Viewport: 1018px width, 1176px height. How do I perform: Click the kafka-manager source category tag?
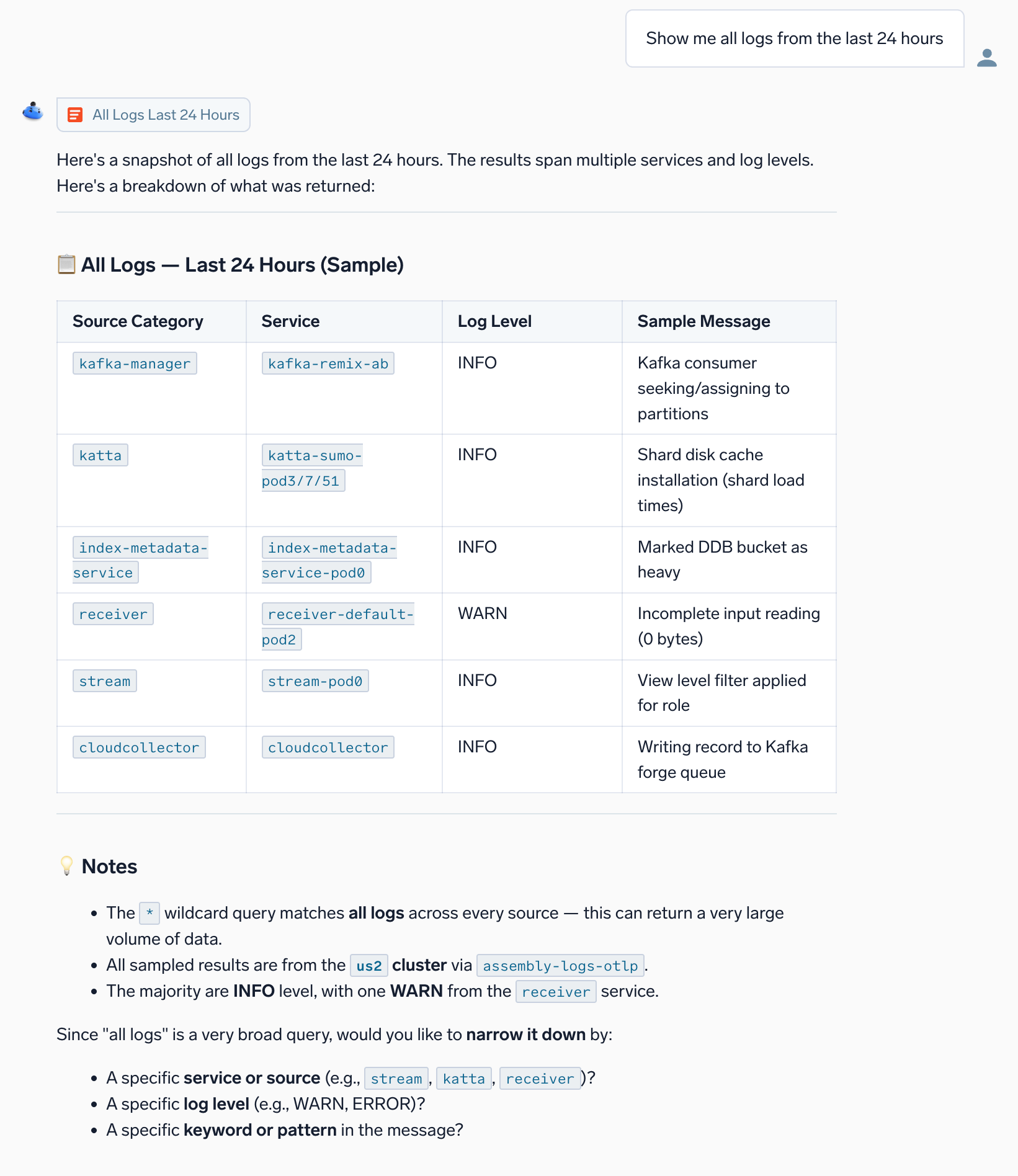pos(135,363)
